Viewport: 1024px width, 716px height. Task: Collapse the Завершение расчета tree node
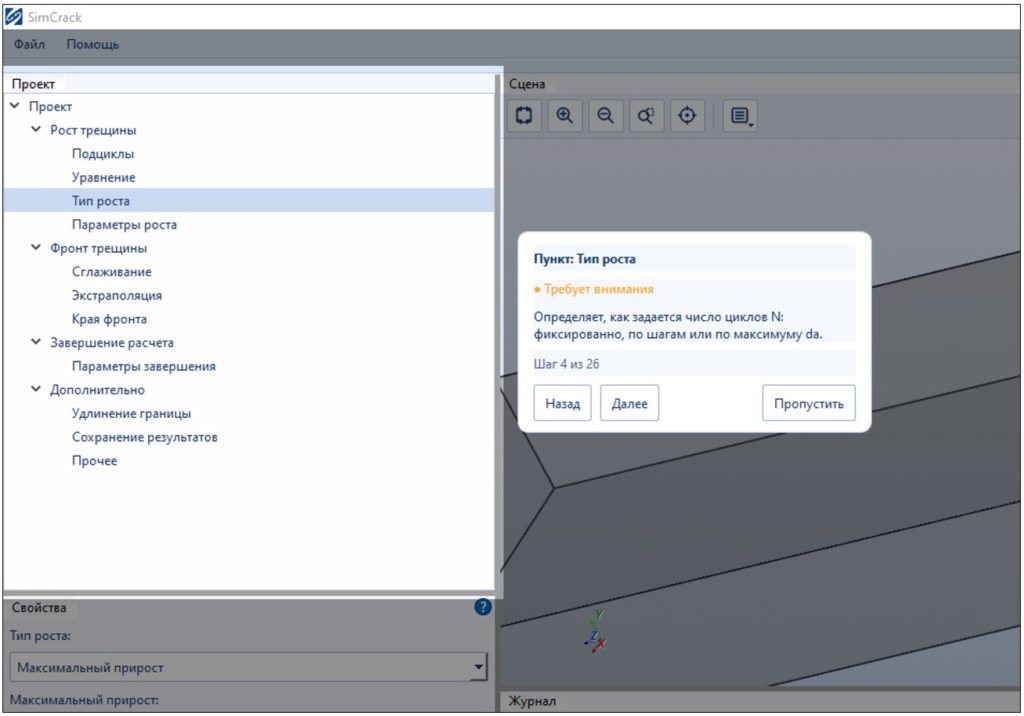[37, 342]
